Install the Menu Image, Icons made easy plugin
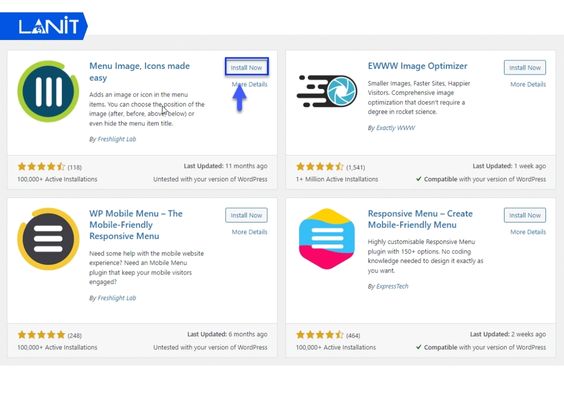The height and width of the screenshot is (400, 564). 246,67
